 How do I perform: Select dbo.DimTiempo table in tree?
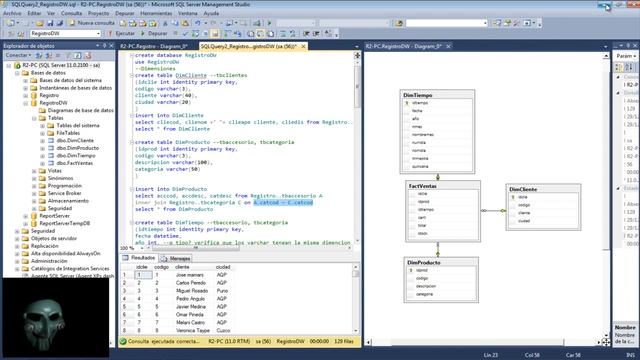76,156
